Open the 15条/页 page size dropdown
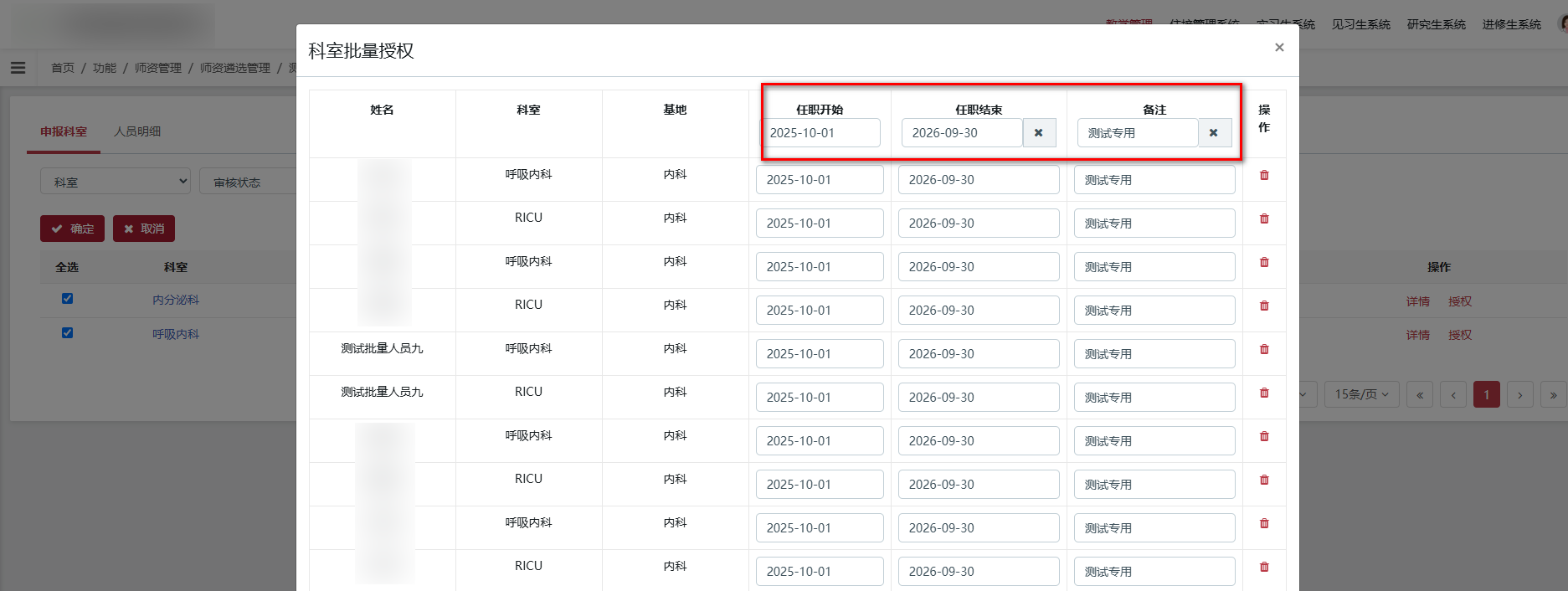1568x591 pixels. (1362, 394)
